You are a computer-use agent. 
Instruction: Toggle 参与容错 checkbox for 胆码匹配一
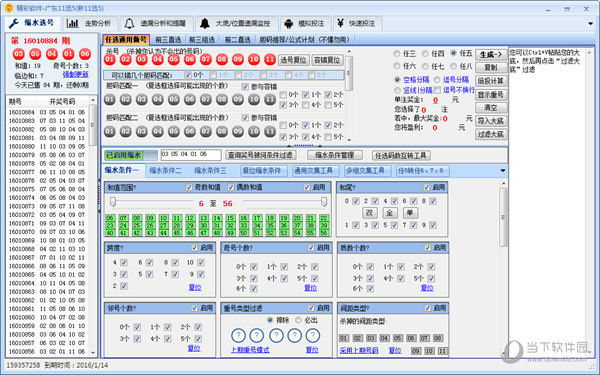pos(245,87)
